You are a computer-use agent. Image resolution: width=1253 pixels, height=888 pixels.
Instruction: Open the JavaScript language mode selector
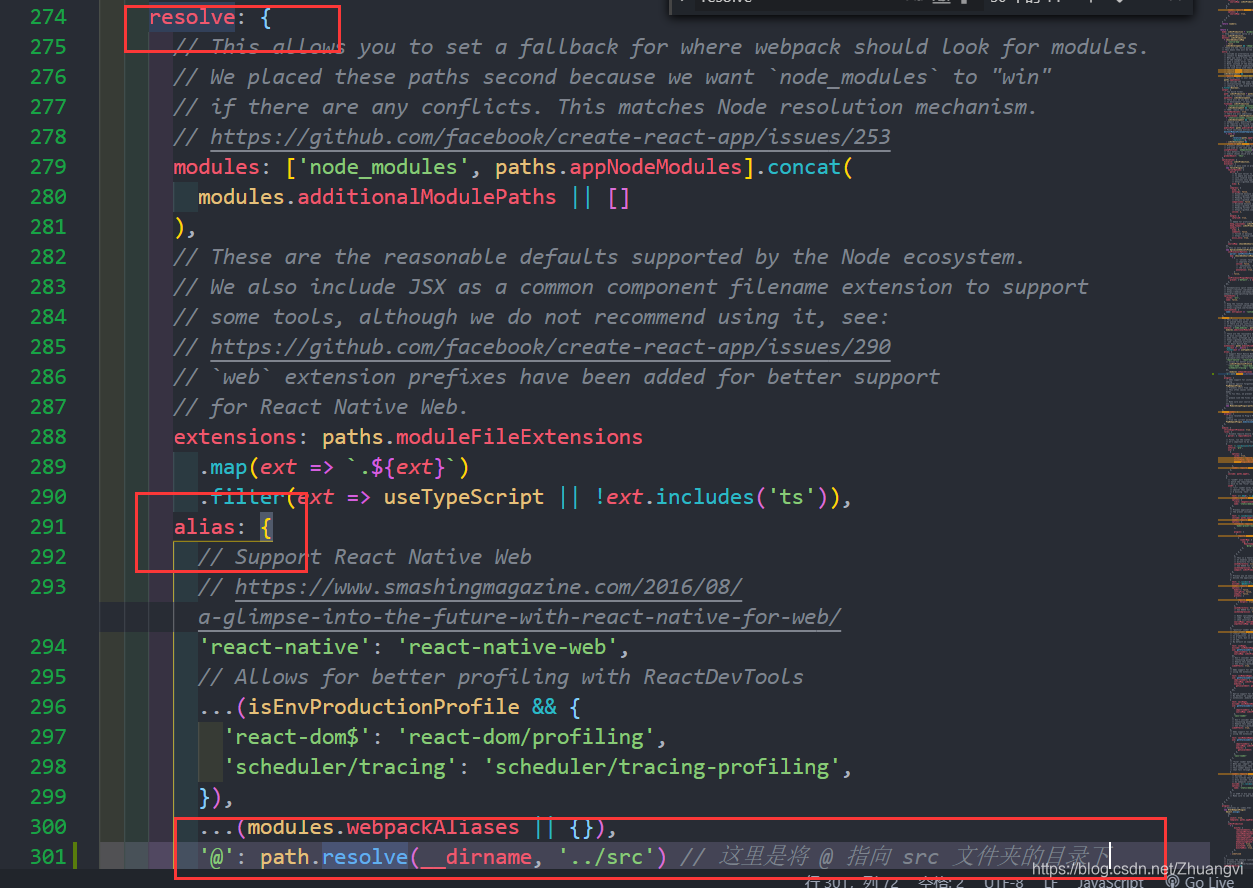point(1110,882)
